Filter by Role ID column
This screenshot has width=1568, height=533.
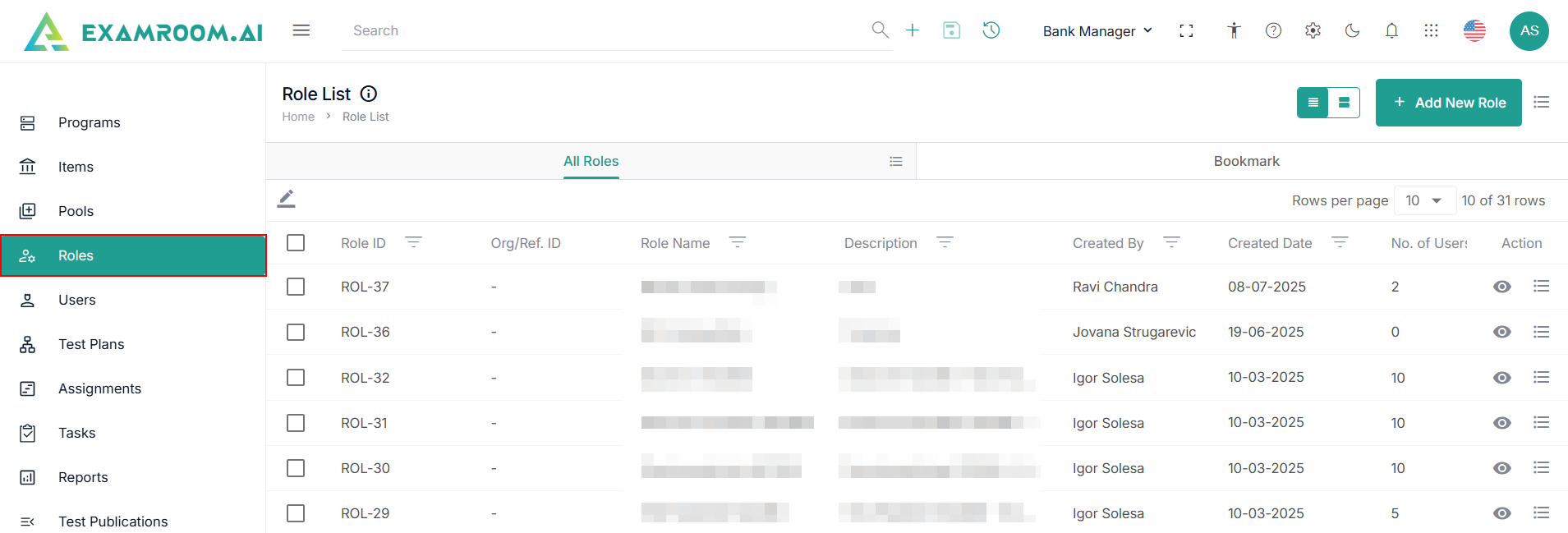coord(413,242)
